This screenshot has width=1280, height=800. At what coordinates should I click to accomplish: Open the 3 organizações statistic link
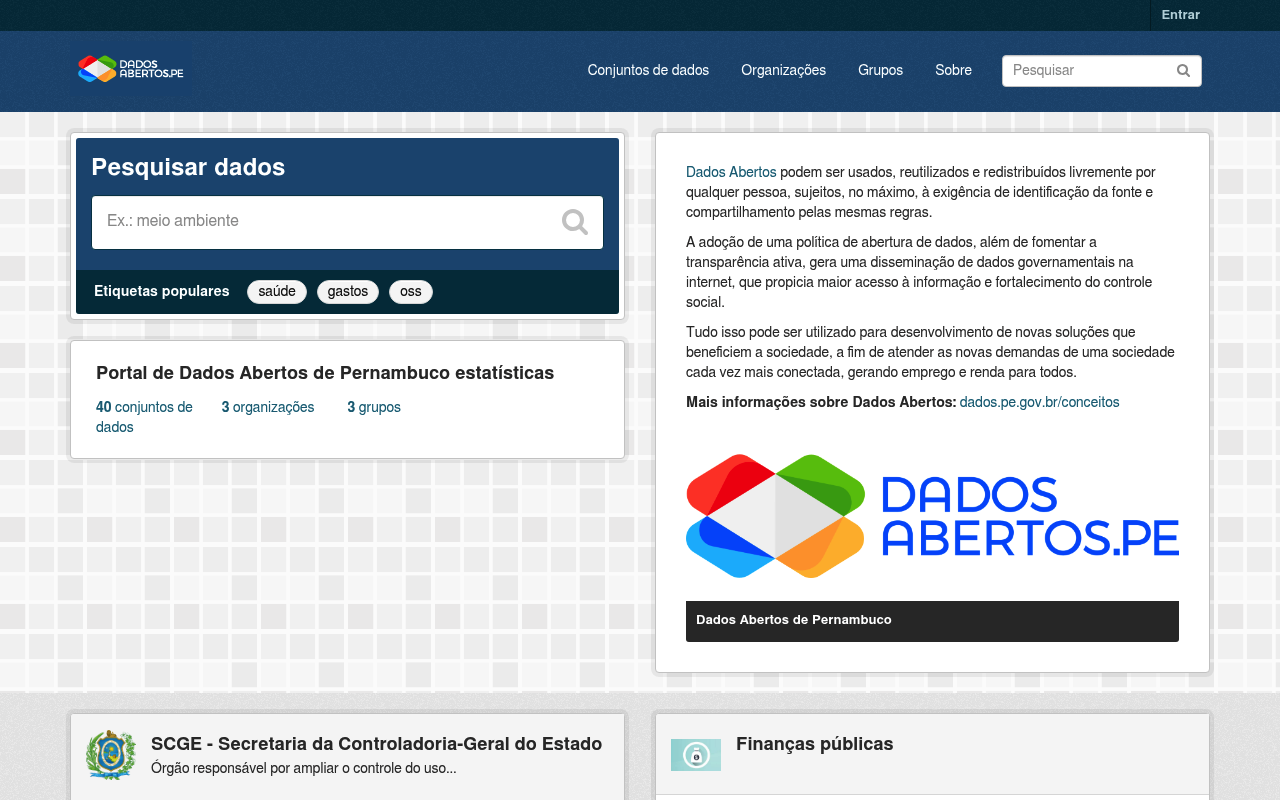[x=268, y=407]
